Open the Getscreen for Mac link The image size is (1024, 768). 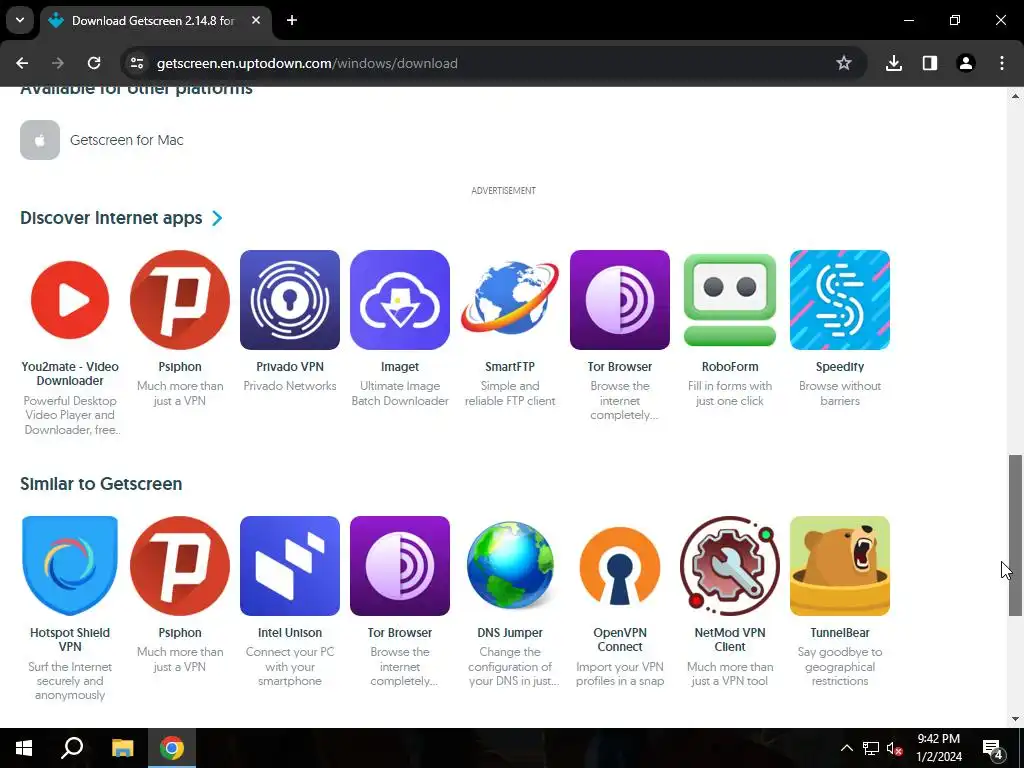coord(127,140)
